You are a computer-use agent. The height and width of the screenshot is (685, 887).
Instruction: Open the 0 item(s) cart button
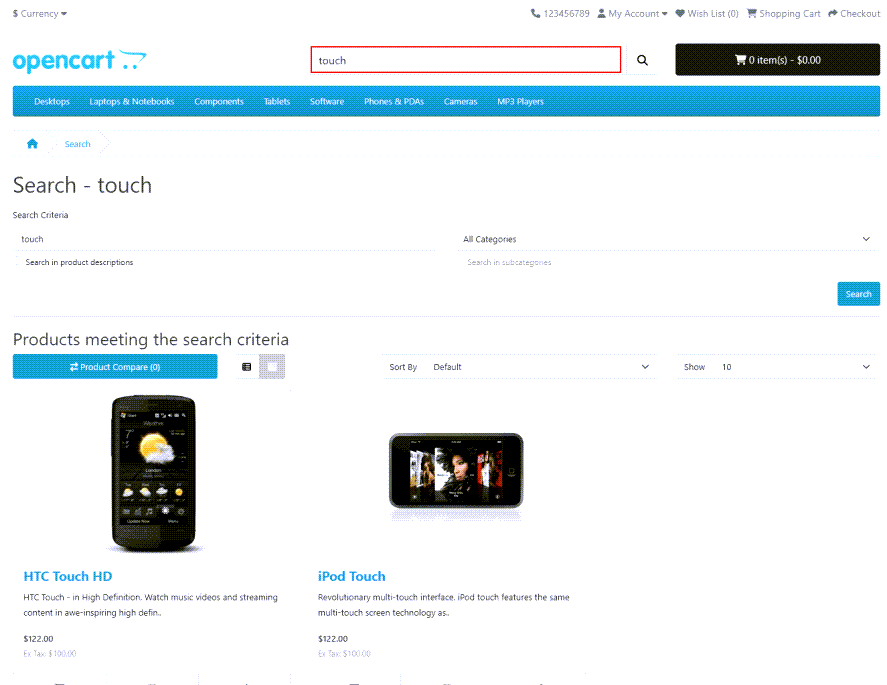coord(777,60)
